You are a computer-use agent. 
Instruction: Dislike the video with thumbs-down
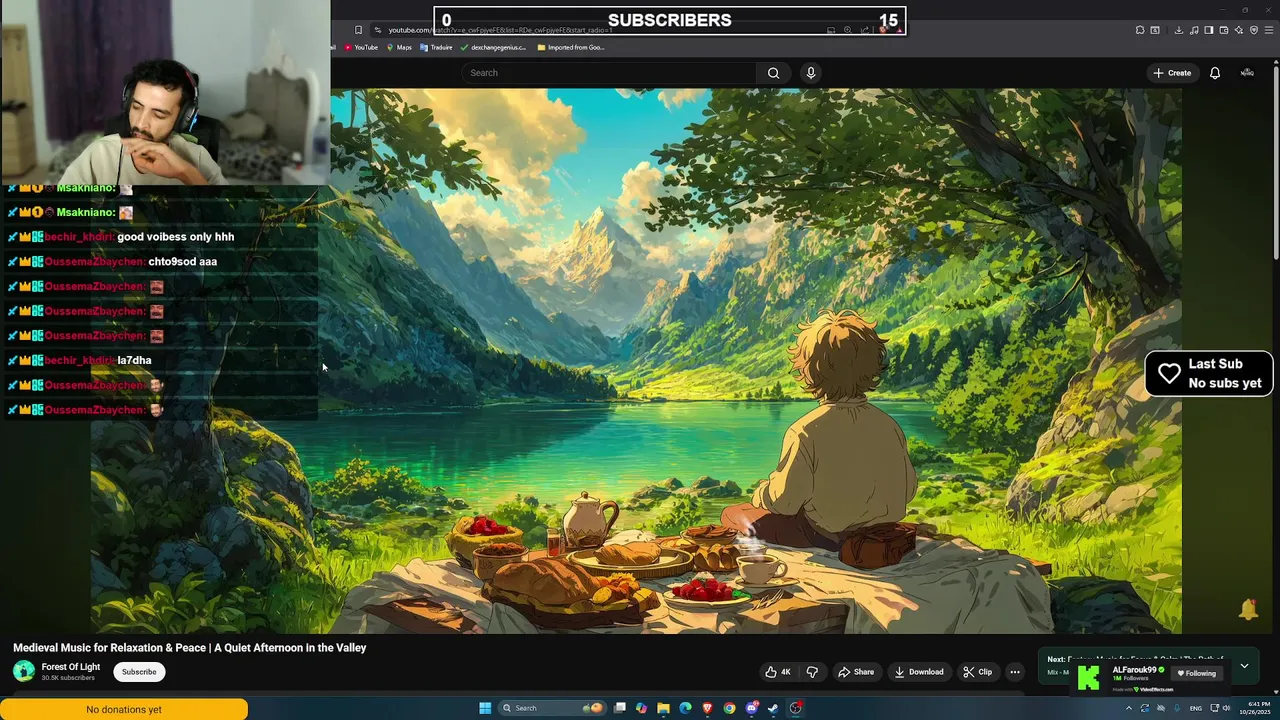(x=812, y=672)
